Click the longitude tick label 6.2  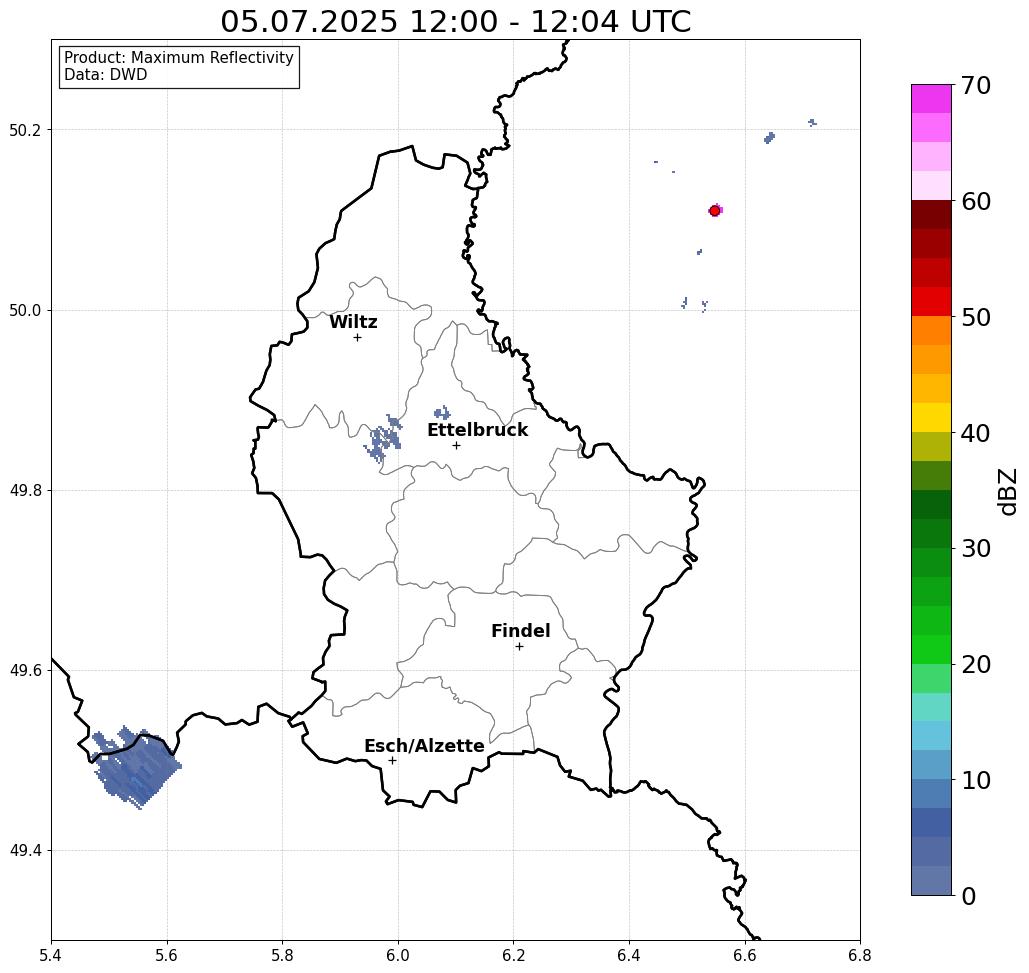[x=514, y=955]
